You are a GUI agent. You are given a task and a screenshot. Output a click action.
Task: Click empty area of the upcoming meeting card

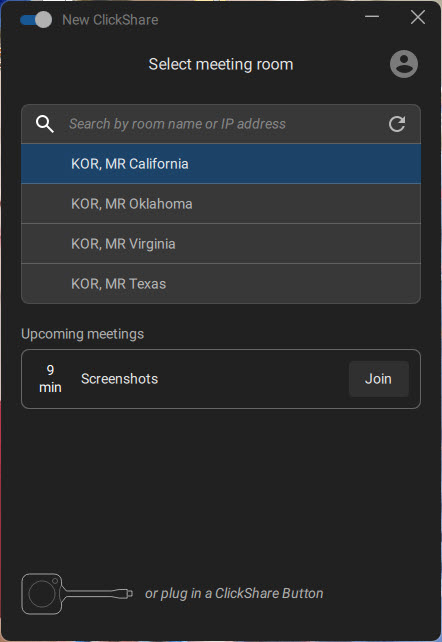point(254,379)
